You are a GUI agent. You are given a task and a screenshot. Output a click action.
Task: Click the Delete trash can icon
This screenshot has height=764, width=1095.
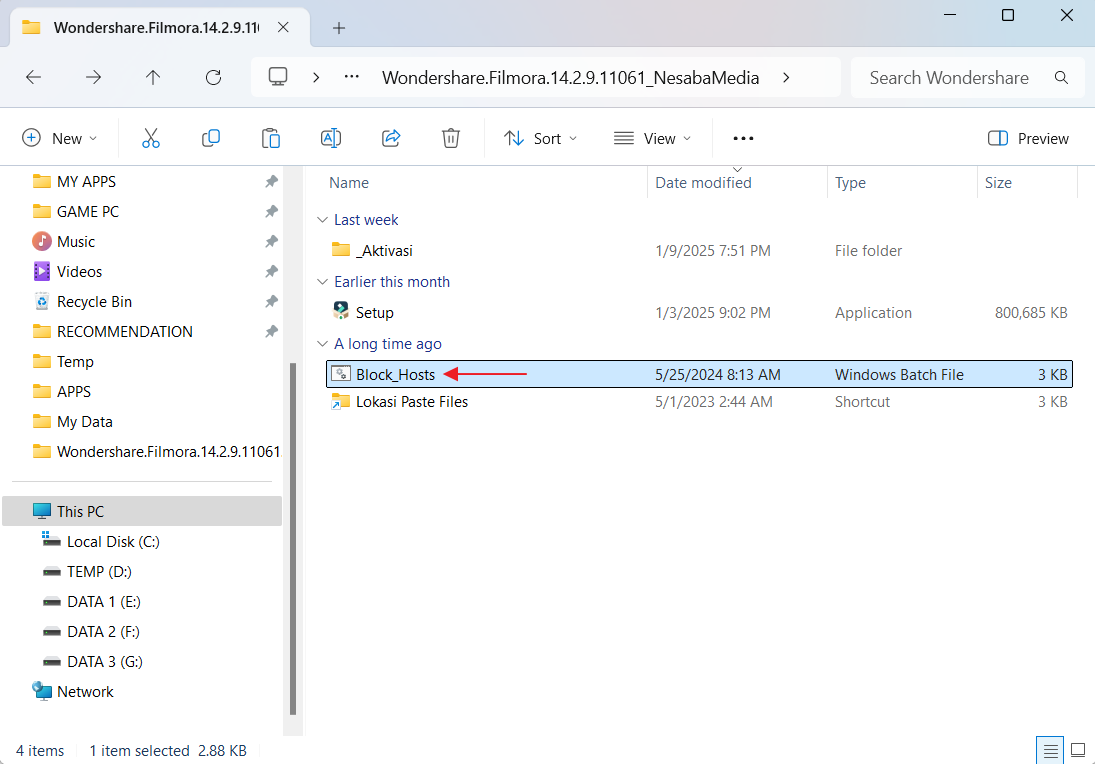tap(451, 139)
